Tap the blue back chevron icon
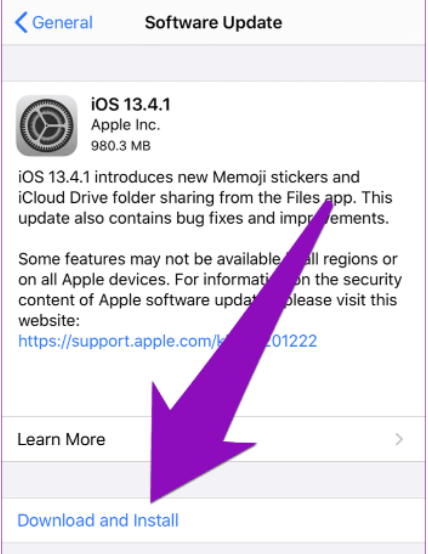 (21, 22)
